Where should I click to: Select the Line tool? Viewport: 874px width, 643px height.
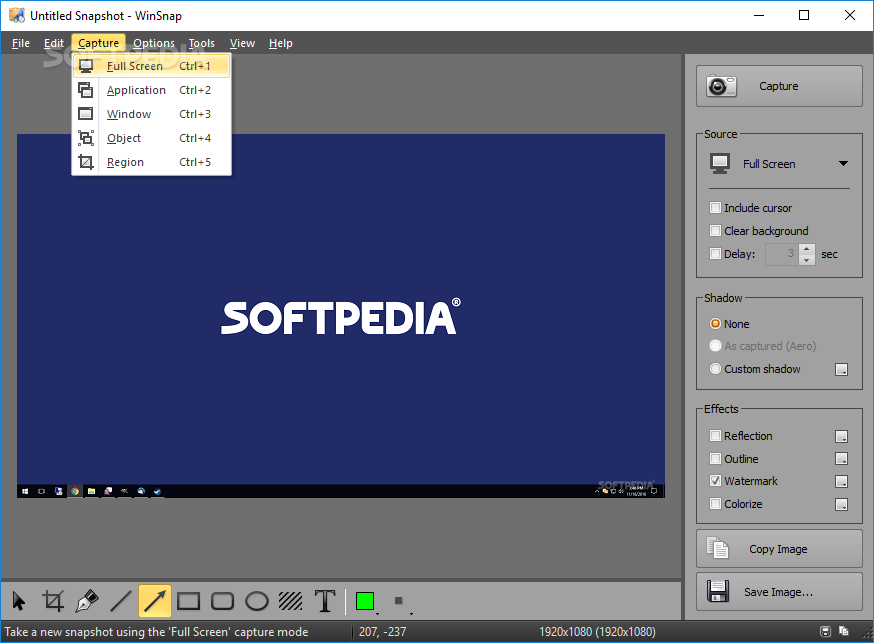pyautogui.click(x=121, y=601)
